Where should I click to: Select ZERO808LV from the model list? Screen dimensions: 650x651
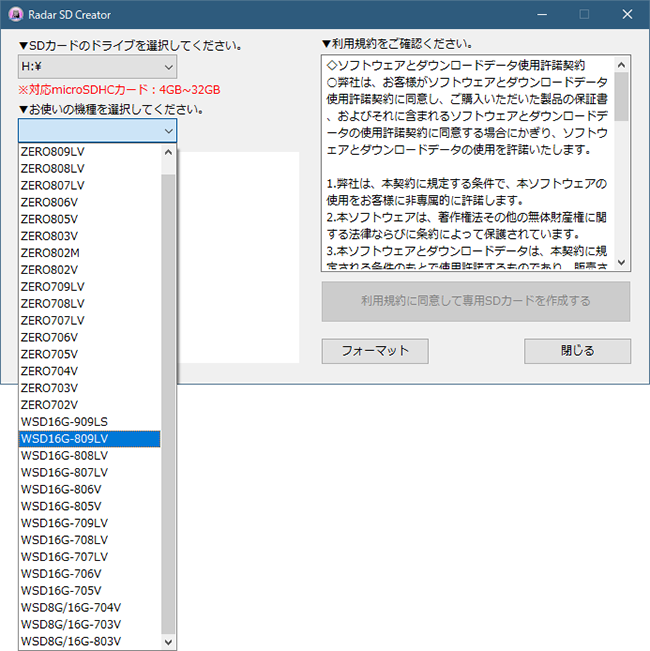(x=89, y=169)
